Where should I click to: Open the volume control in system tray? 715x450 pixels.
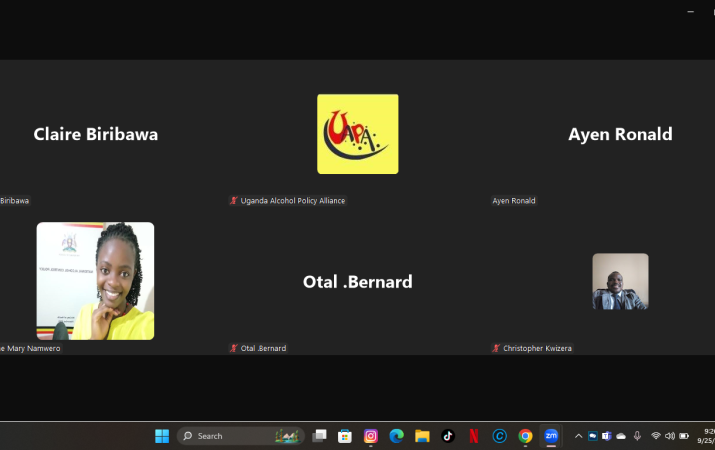click(669, 436)
